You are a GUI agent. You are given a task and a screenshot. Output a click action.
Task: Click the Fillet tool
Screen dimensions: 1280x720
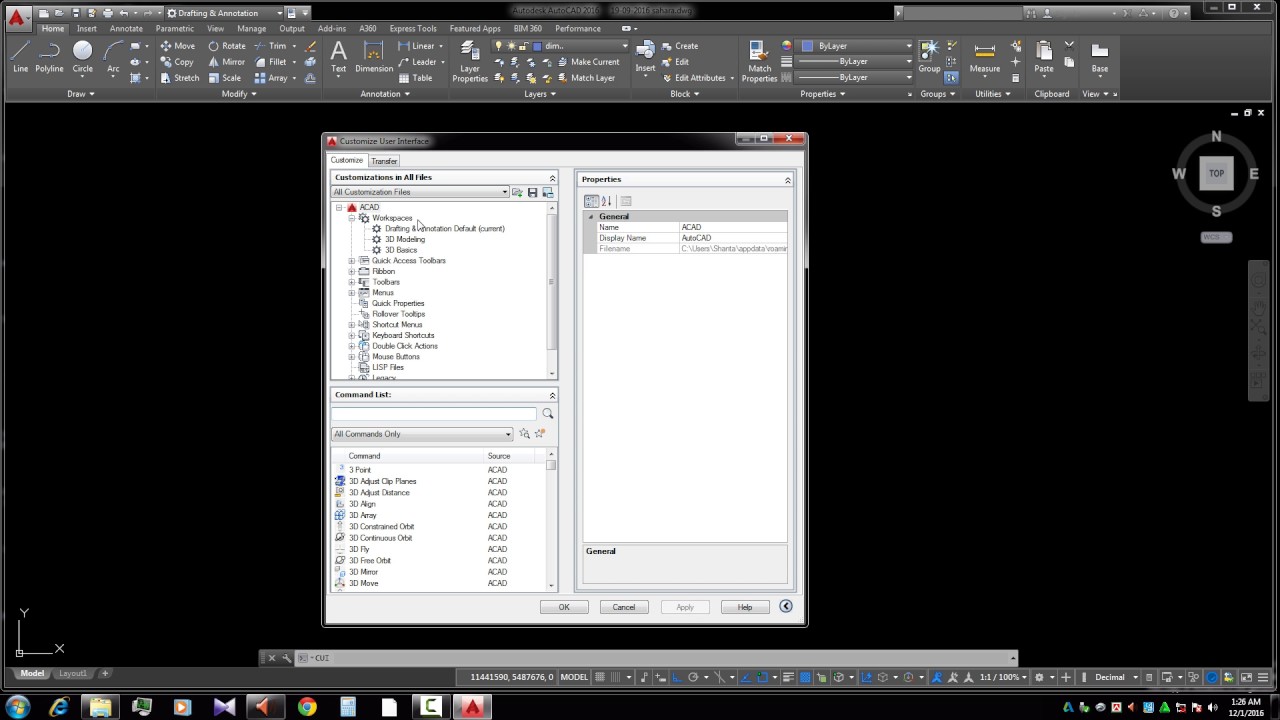click(271, 62)
